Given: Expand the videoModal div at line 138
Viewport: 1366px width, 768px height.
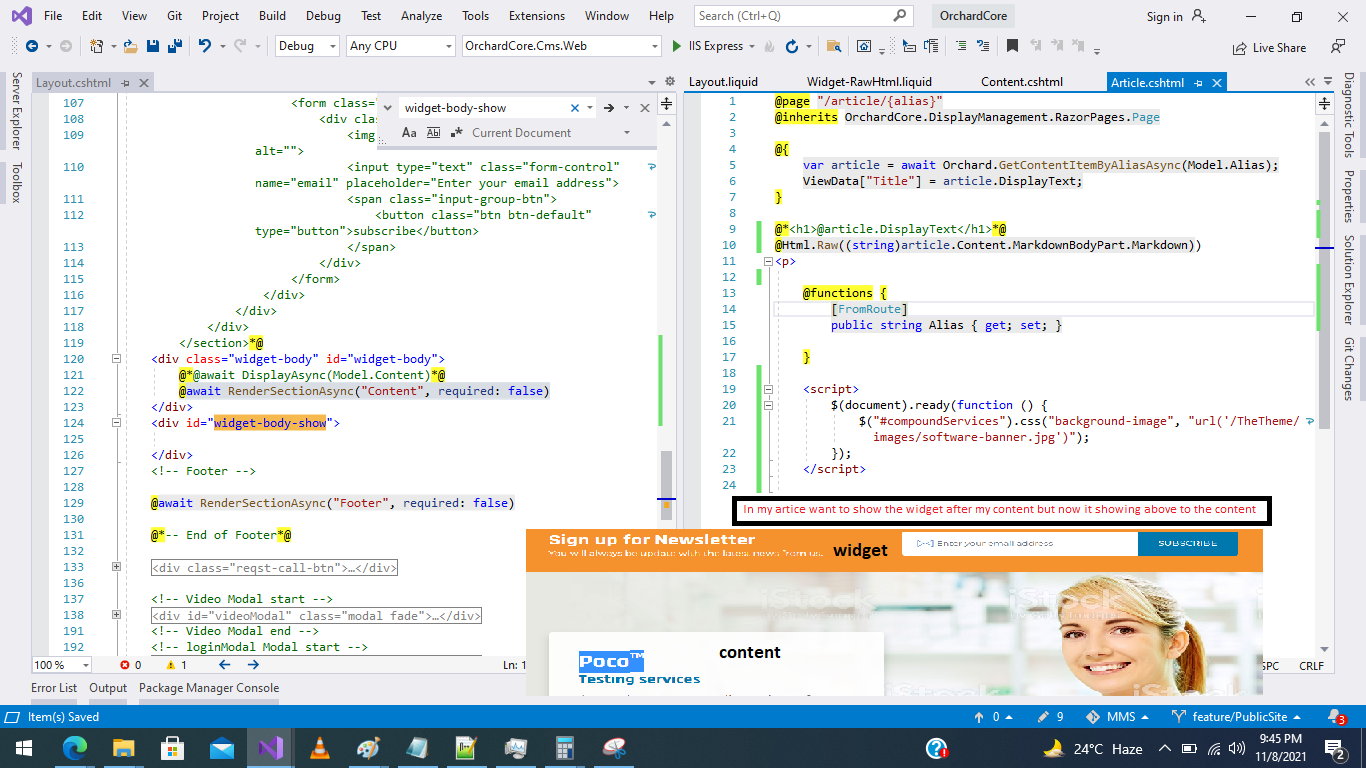Looking at the screenshot, I should [x=116, y=615].
